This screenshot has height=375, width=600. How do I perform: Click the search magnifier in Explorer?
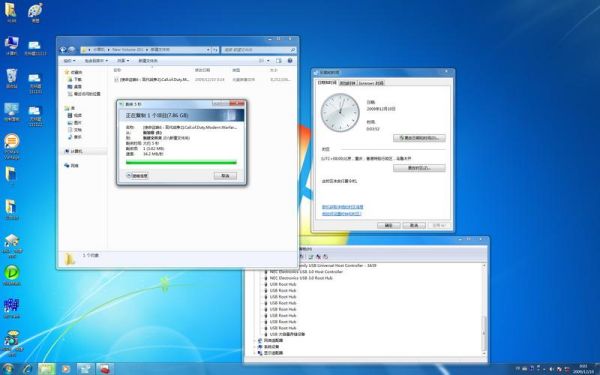coord(293,50)
